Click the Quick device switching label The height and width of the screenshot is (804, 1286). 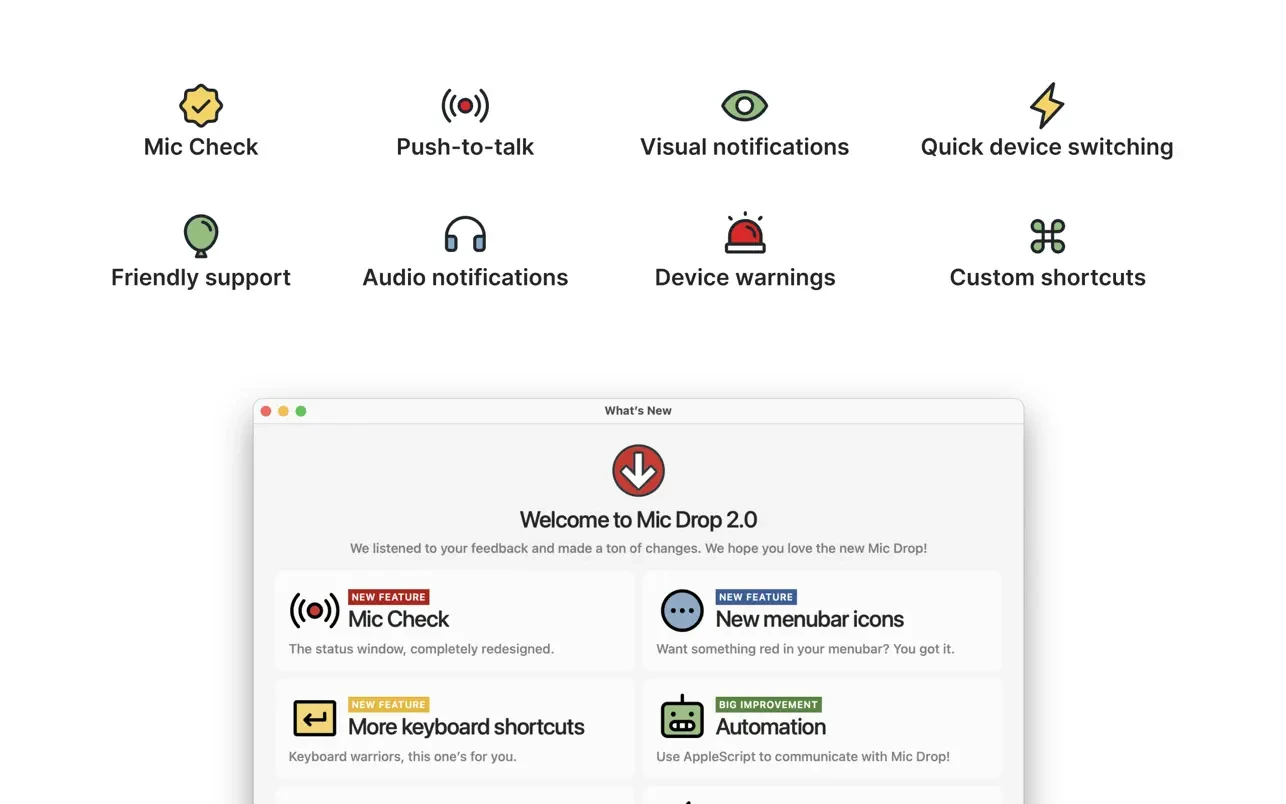1047,147
